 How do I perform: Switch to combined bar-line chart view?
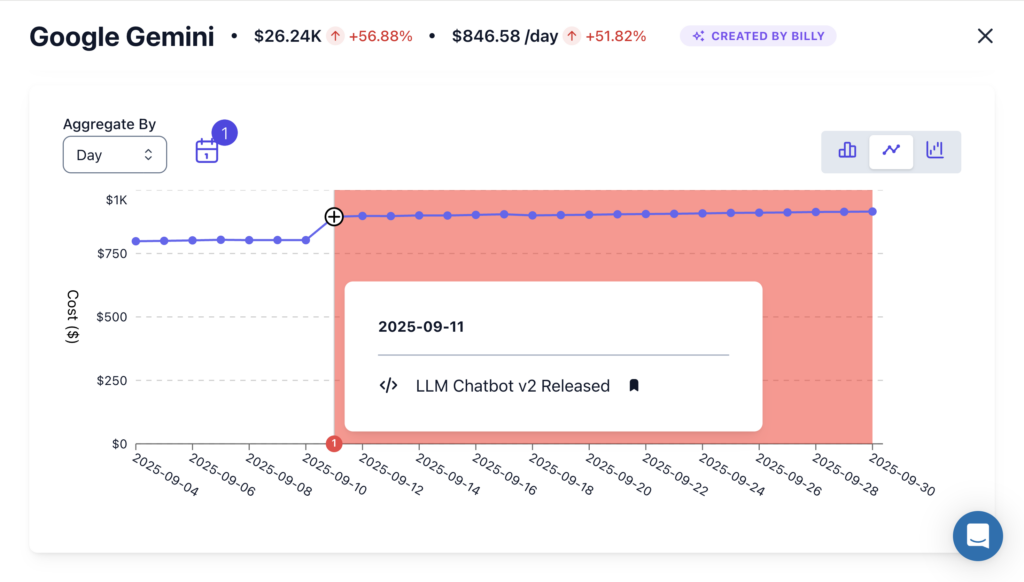pyautogui.click(x=935, y=151)
